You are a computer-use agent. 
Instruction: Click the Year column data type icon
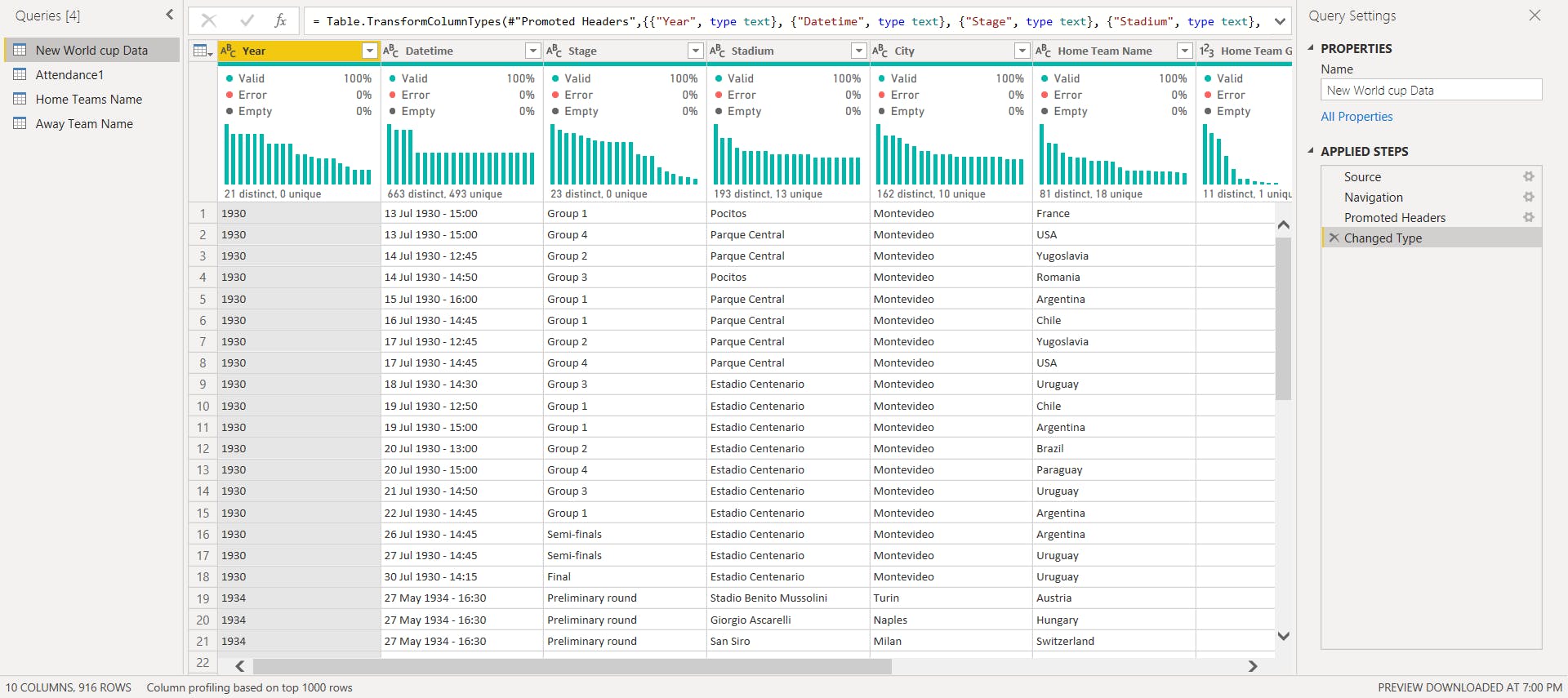pos(229,51)
